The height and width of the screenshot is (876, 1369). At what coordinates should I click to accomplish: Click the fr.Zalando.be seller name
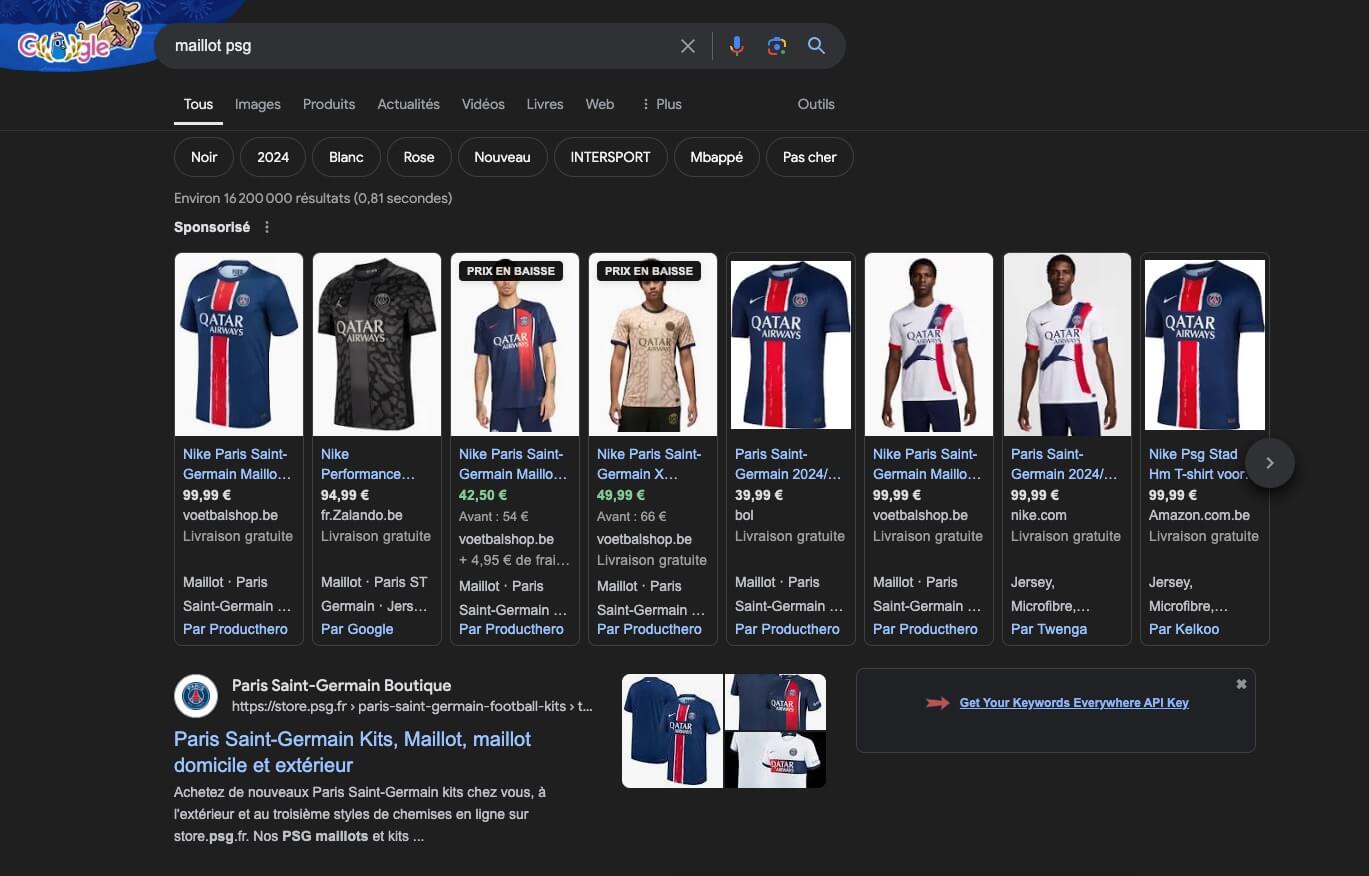pos(362,515)
